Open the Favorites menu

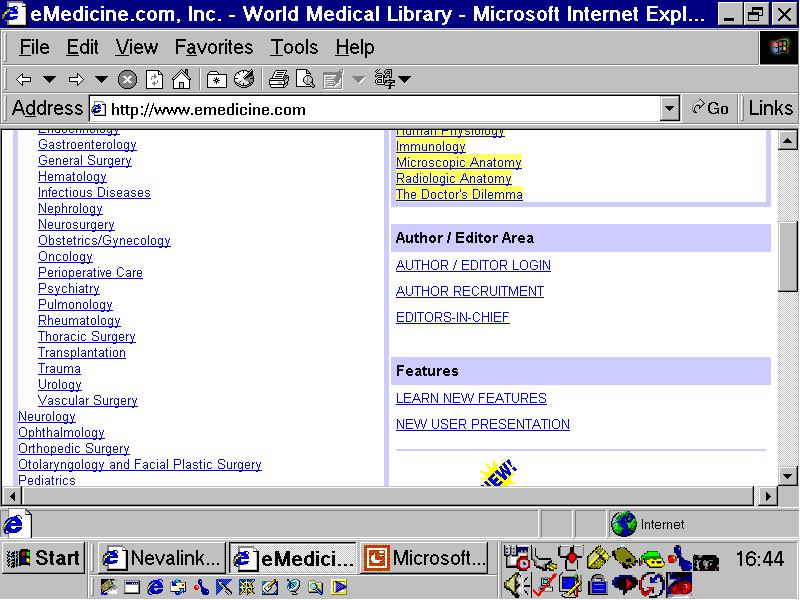pyautogui.click(x=214, y=47)
